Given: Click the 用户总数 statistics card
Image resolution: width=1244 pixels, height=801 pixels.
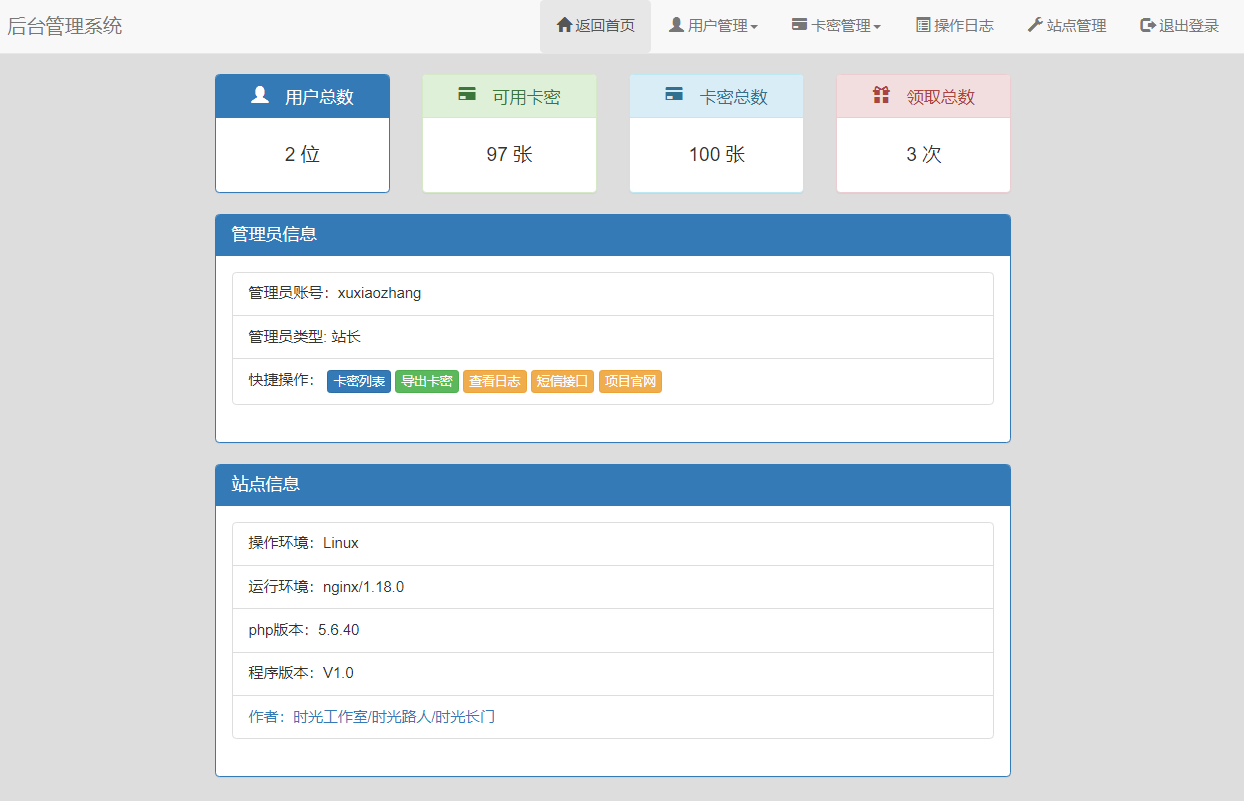Looking at the screenshot, I should point(302,133).
